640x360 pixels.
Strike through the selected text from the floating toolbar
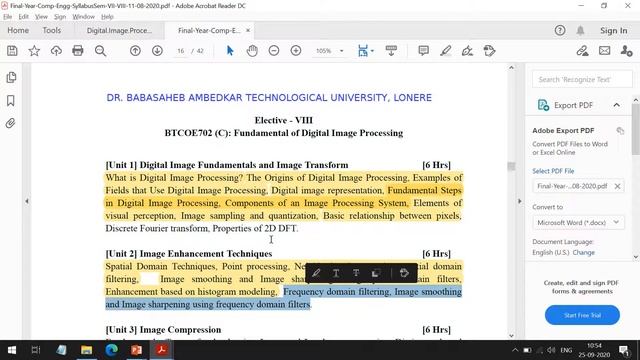[x=356, y=273]
